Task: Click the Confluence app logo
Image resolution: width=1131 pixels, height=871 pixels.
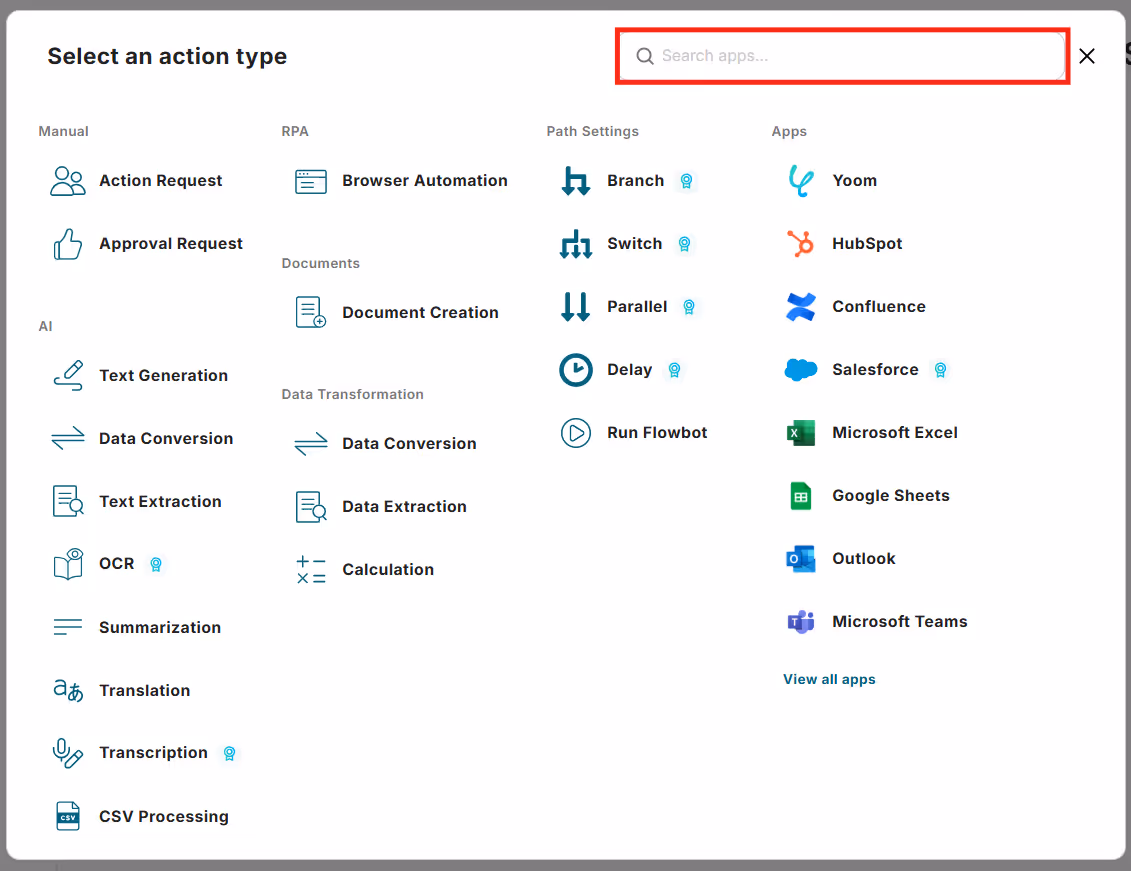Action: pos(801,306)
